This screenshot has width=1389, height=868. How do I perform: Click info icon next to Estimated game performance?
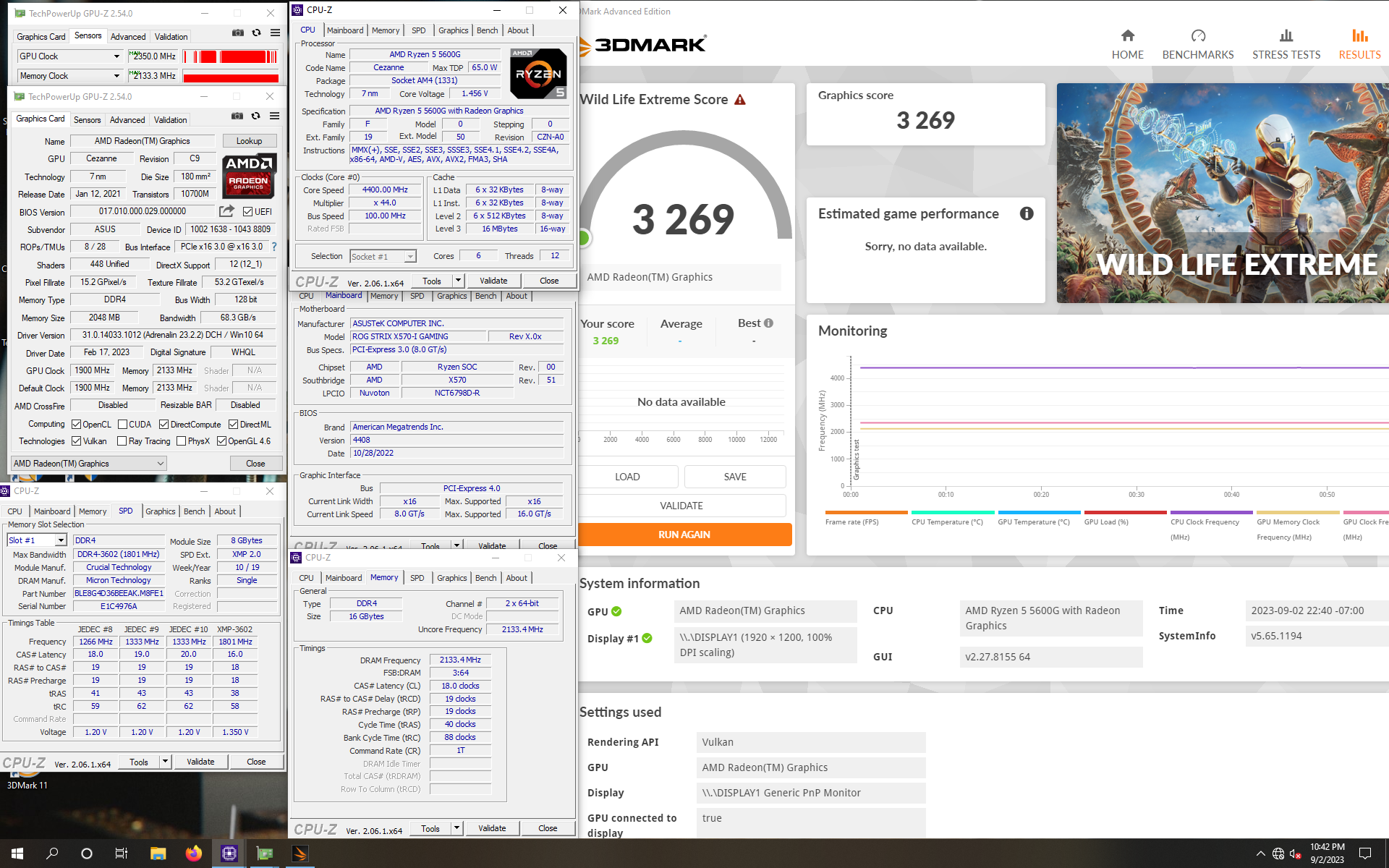coord(1027,213)
